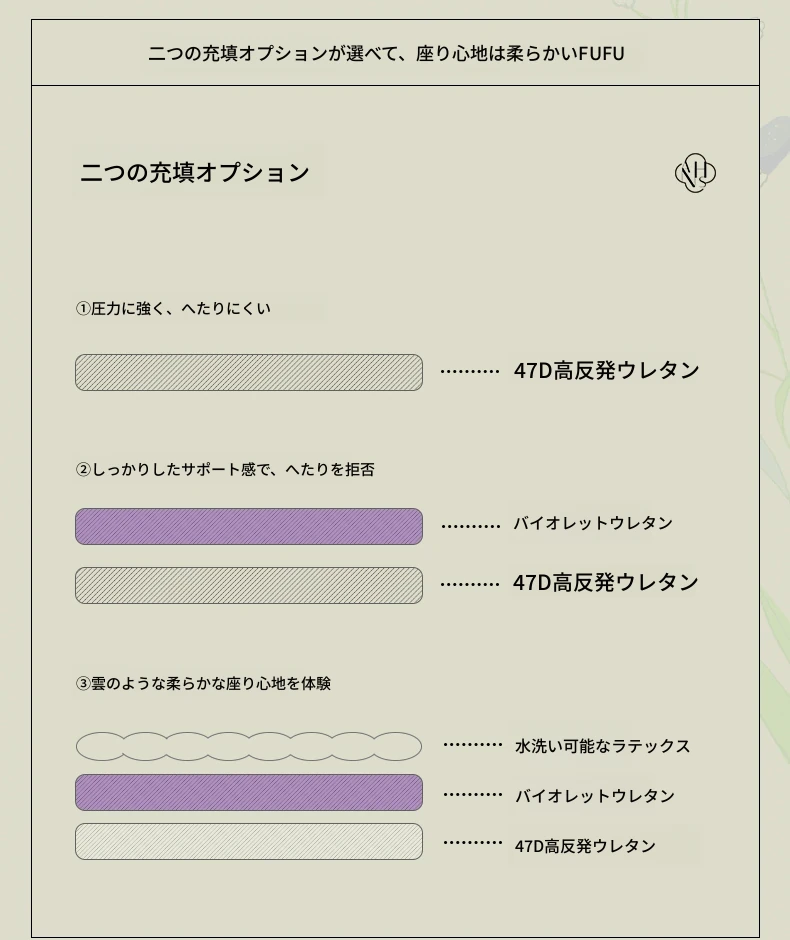Click the header title mentioning FUFU
The height and width of the screenshot is (940, 790).
coord(387,53)
